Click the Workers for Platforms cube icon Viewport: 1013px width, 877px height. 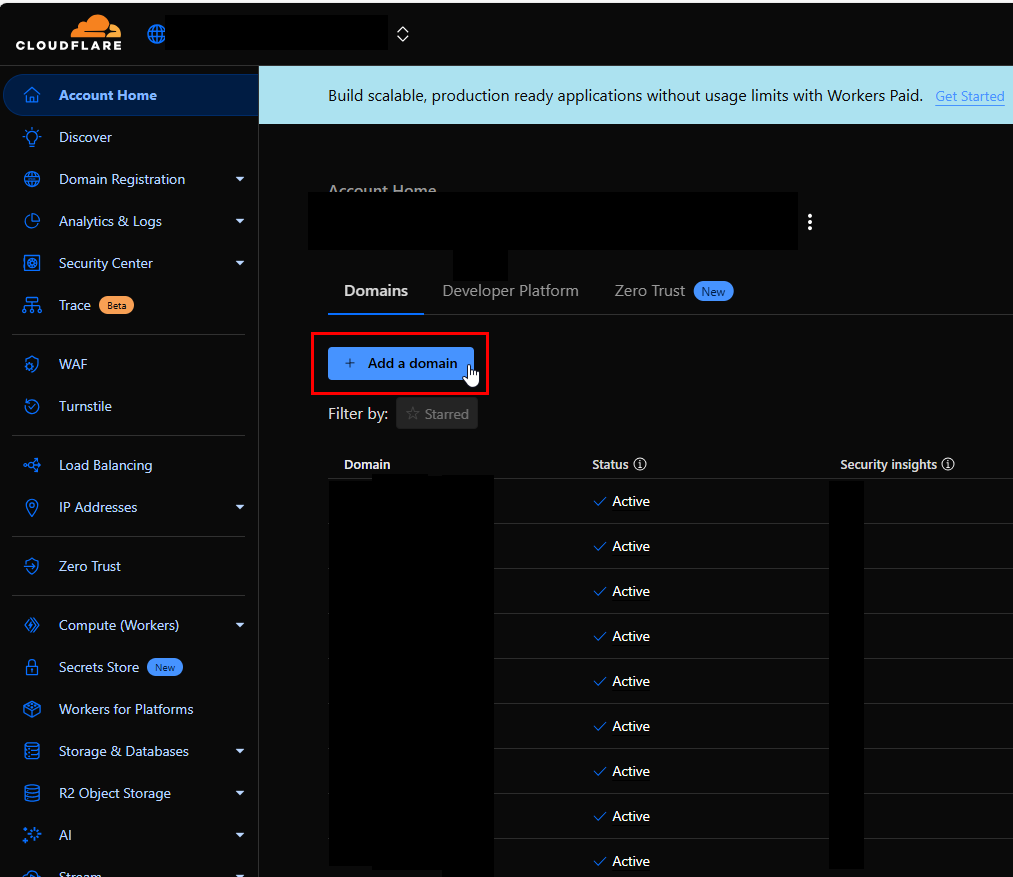click(x=32, y=709)
